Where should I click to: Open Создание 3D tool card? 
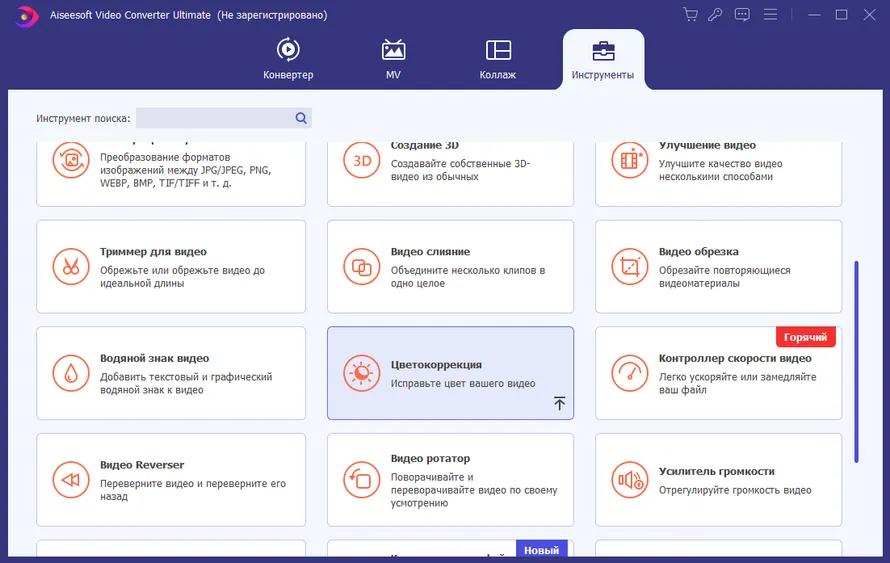tap(450, 174)
